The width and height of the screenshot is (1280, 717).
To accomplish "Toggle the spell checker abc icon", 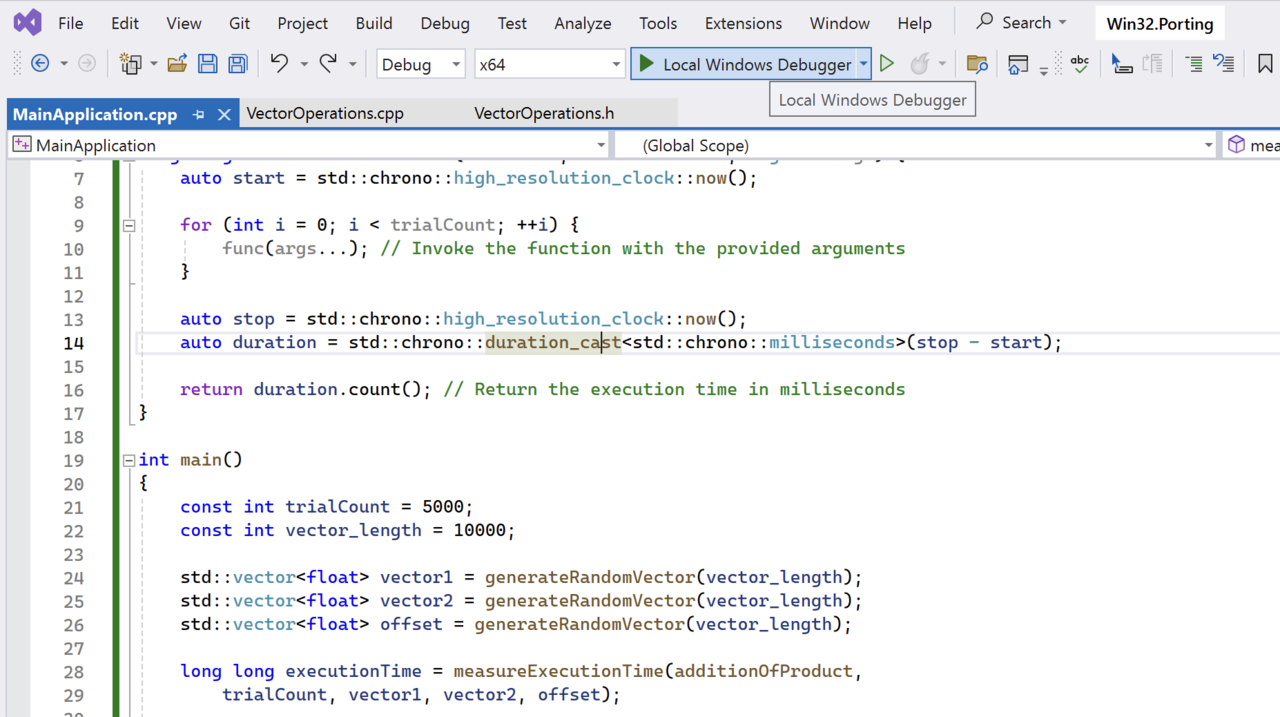I will (x=1080, y=64).
